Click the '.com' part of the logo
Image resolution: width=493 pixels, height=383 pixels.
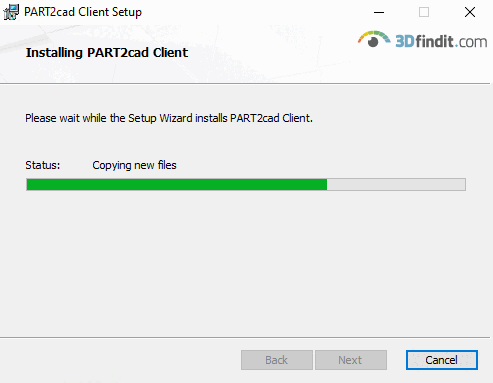pos(471,42)
